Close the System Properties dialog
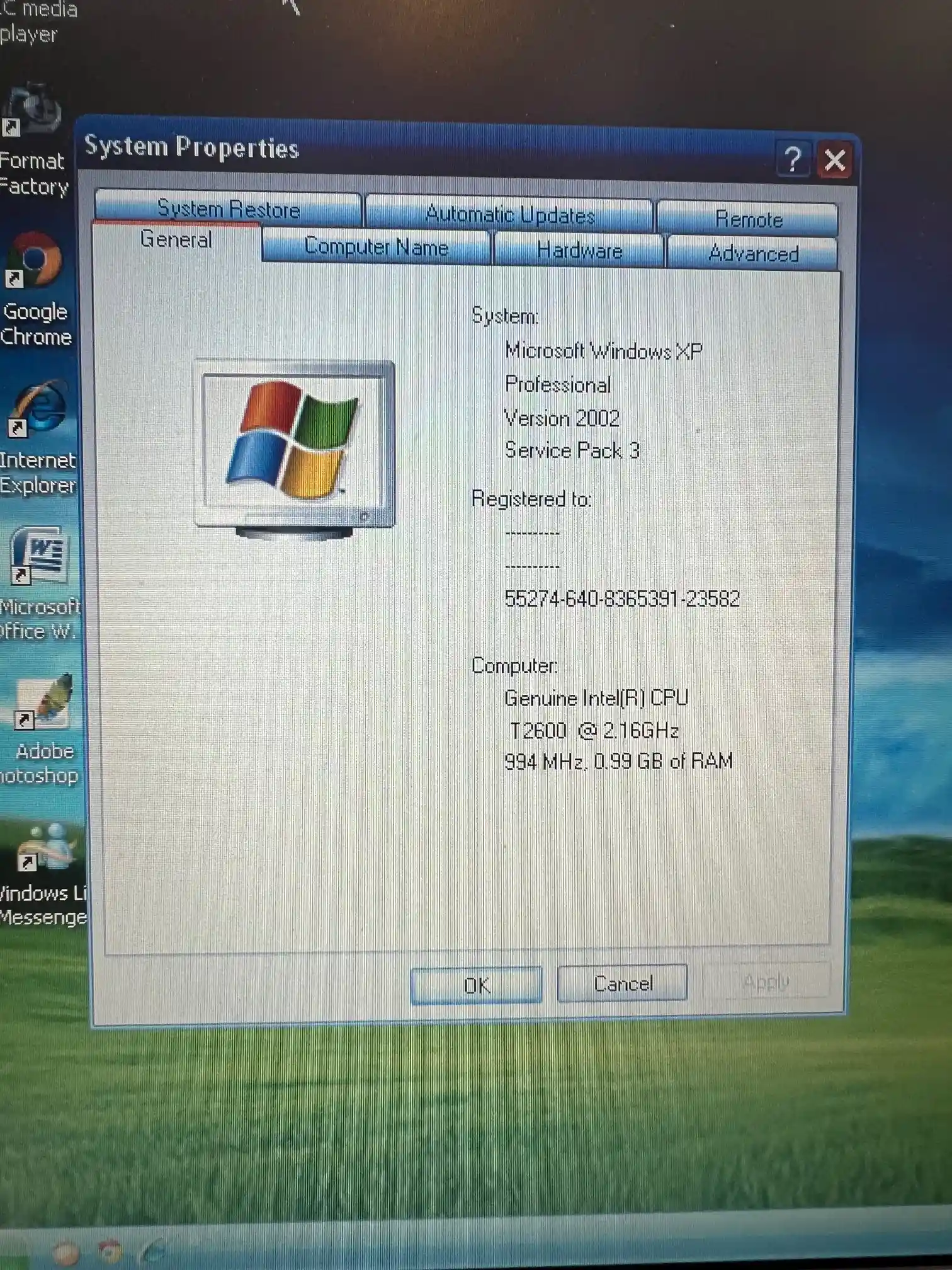This screenshot has width=952, height=1270. click(x=835, y=160)
